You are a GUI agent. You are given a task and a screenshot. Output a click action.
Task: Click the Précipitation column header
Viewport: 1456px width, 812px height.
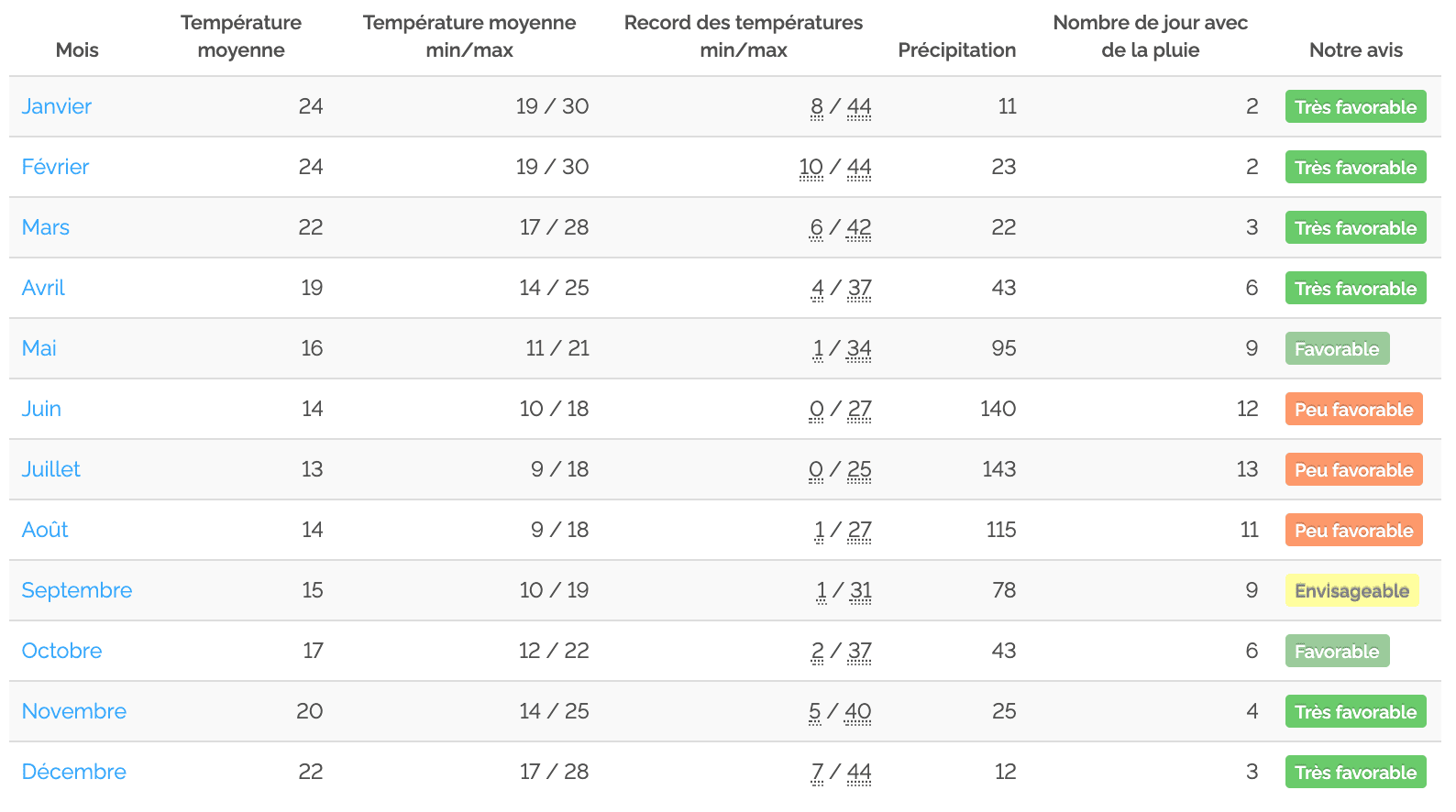click(956, 49)
